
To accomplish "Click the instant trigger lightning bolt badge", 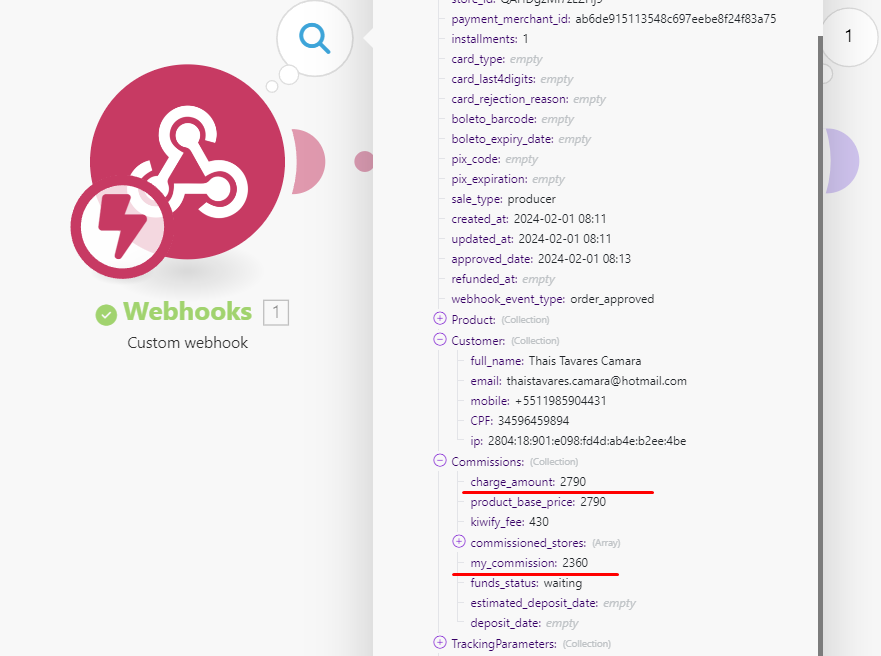I will (122, 227).
